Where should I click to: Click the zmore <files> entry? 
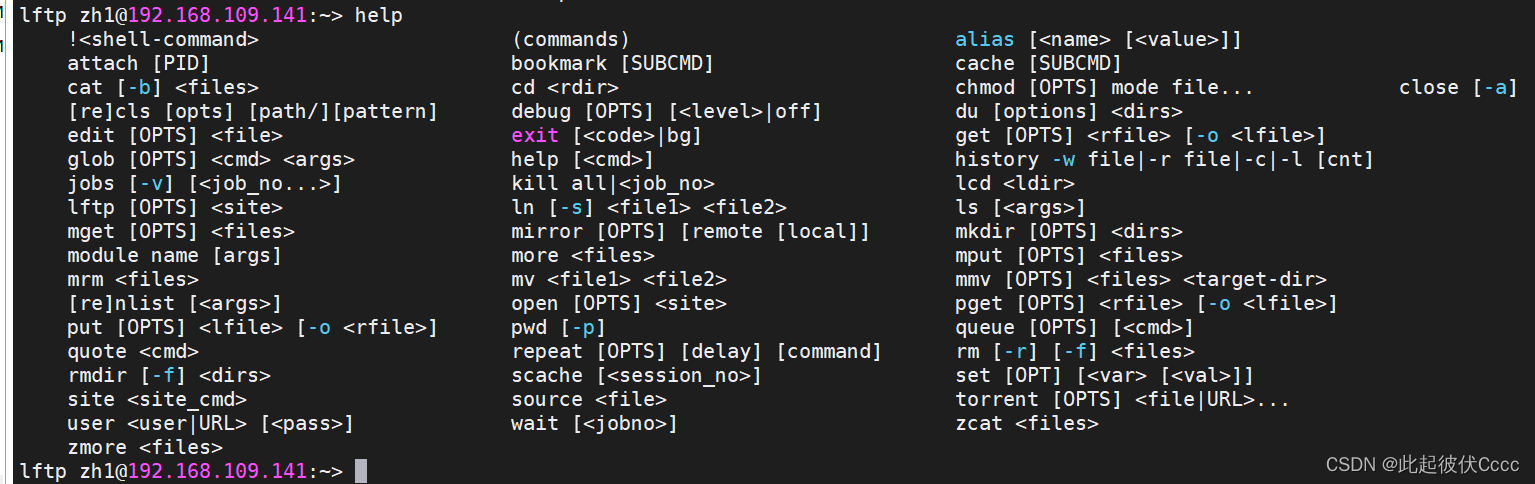[145, 447]
